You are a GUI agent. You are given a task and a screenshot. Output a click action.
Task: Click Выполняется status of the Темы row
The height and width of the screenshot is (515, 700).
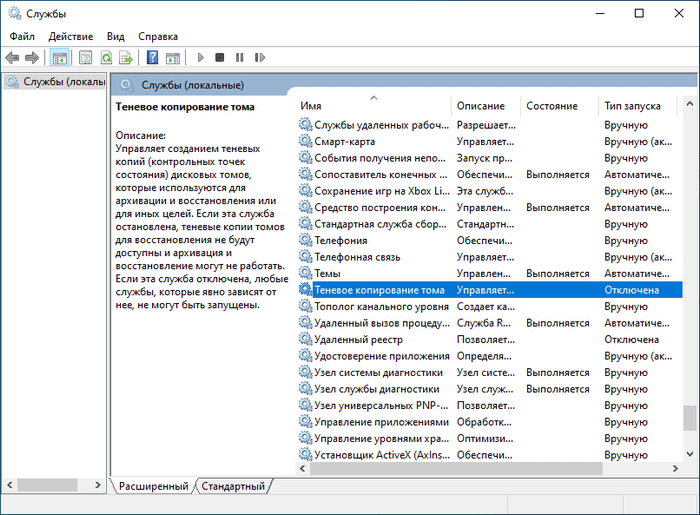[558, 274]
